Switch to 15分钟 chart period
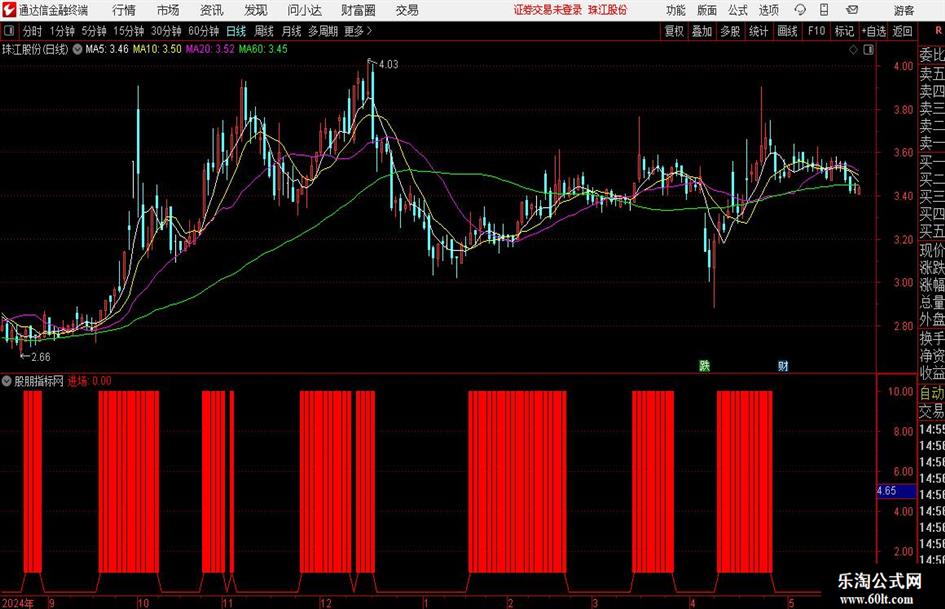This screenshot has height=609, width=945. click(x=128, y=31)
